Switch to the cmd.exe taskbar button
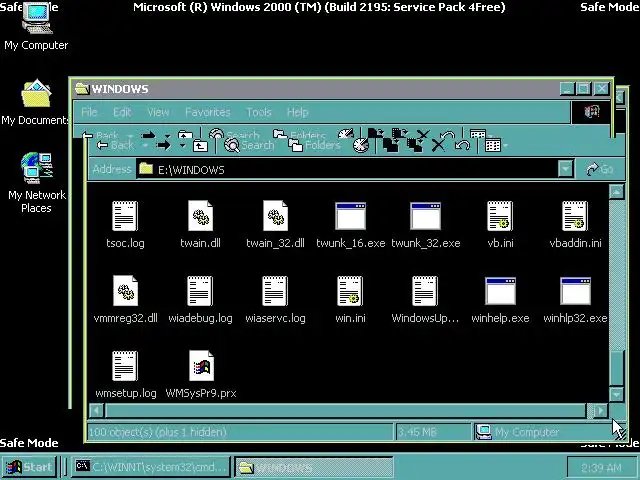 click(x=152, y=467)
